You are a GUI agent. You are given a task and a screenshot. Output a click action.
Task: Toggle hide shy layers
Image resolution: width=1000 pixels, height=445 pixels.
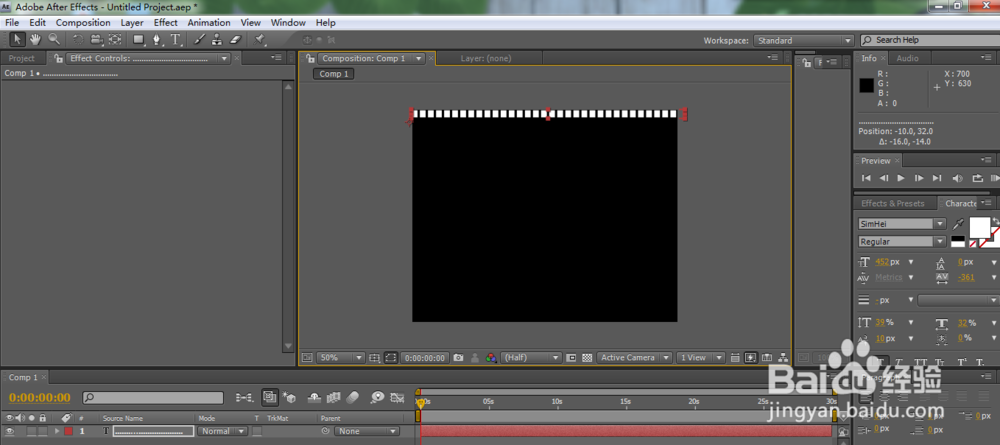(314, 398)
